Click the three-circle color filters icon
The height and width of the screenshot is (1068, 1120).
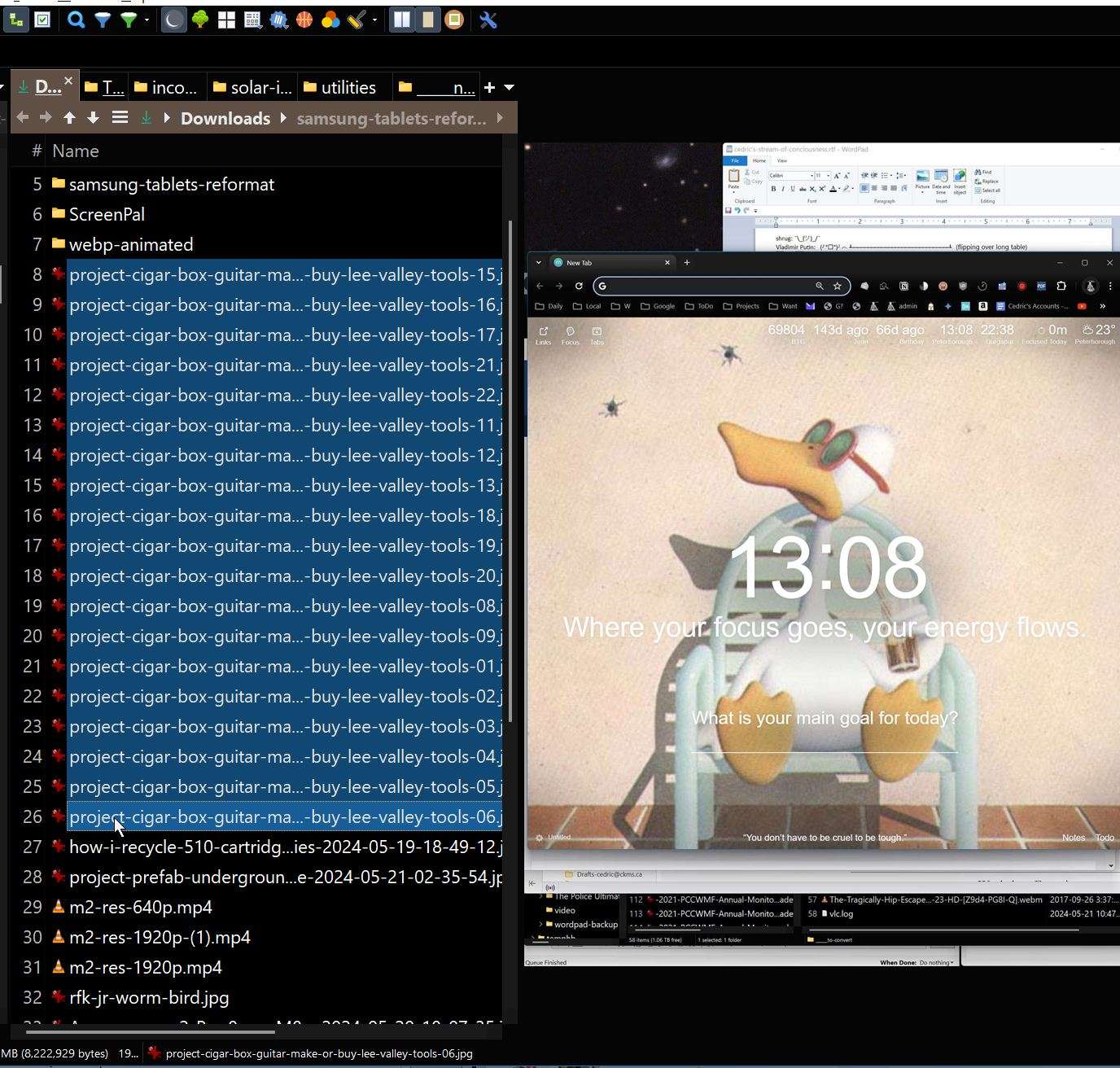click(330, 20)
